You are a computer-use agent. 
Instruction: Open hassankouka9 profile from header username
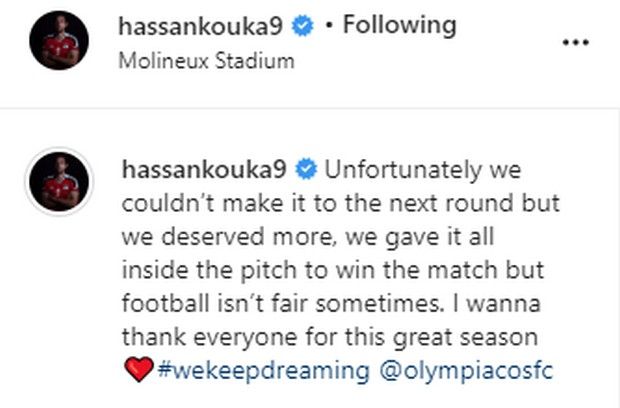click(x=206, y=26)
